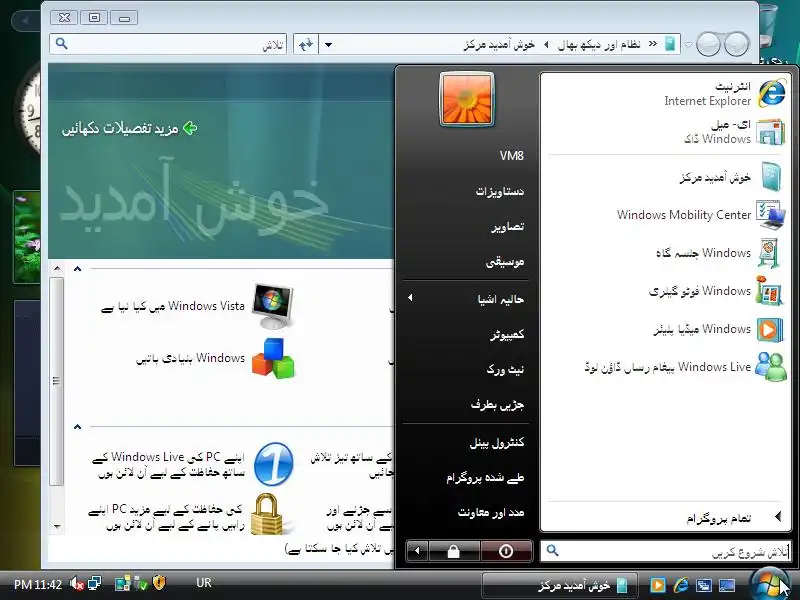Launch Windows میڈیا پلیئر from Start menu

(x=665, y=329)
